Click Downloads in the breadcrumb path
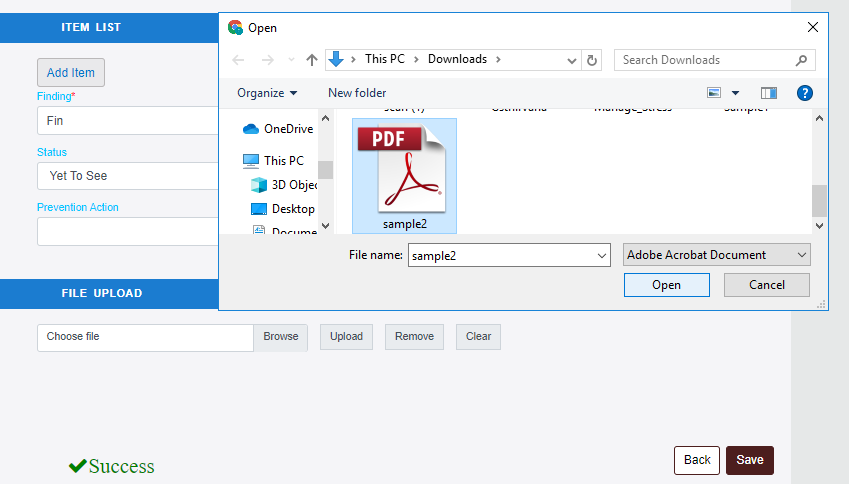Screen dimensions: 849x484 coord(457,59)
